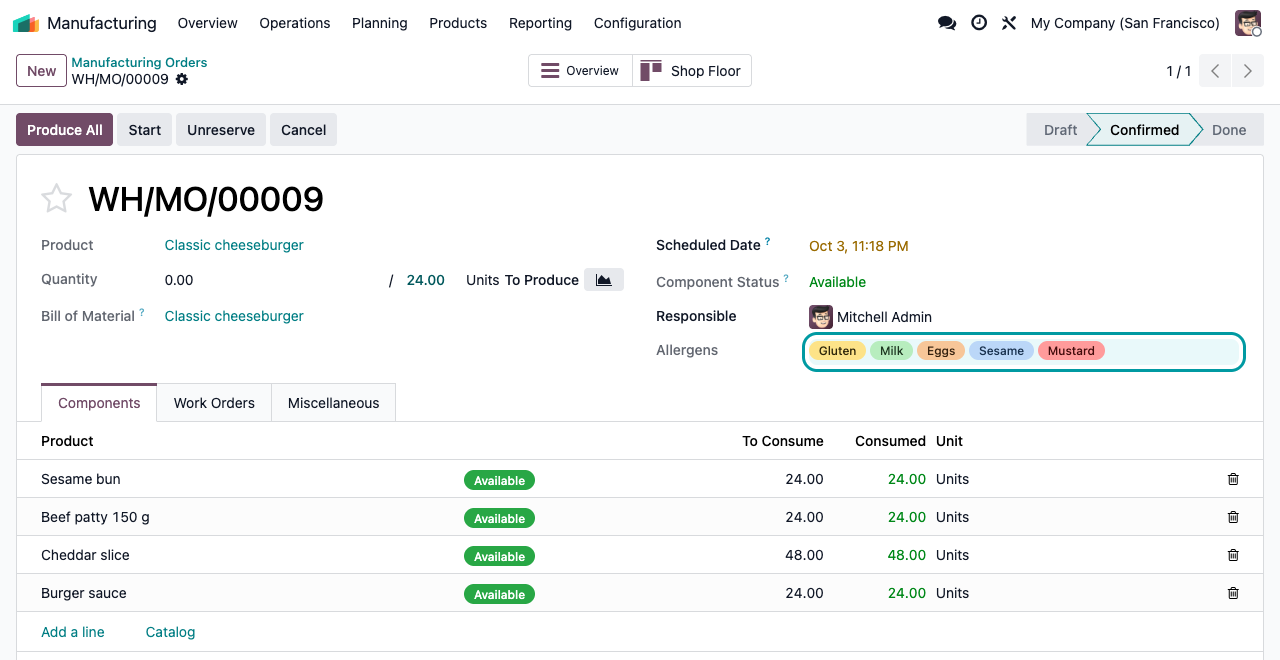Viewport: 1280px width, 660px height.
Task: Open the Reporting menu
Action: (540, 23)
